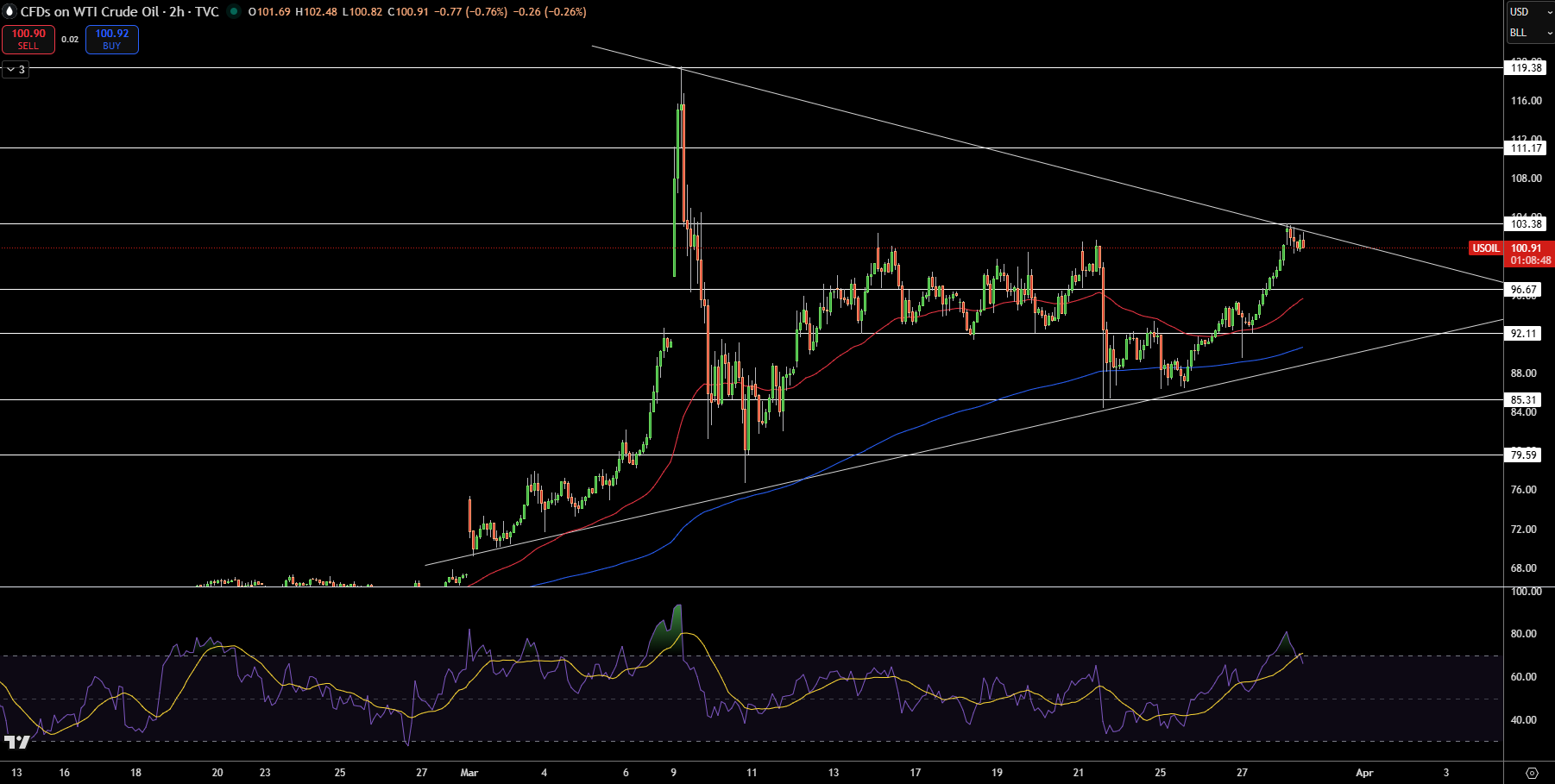
Task: Select the 96.67 horizontal level label
Action: tap(1523, 290)
